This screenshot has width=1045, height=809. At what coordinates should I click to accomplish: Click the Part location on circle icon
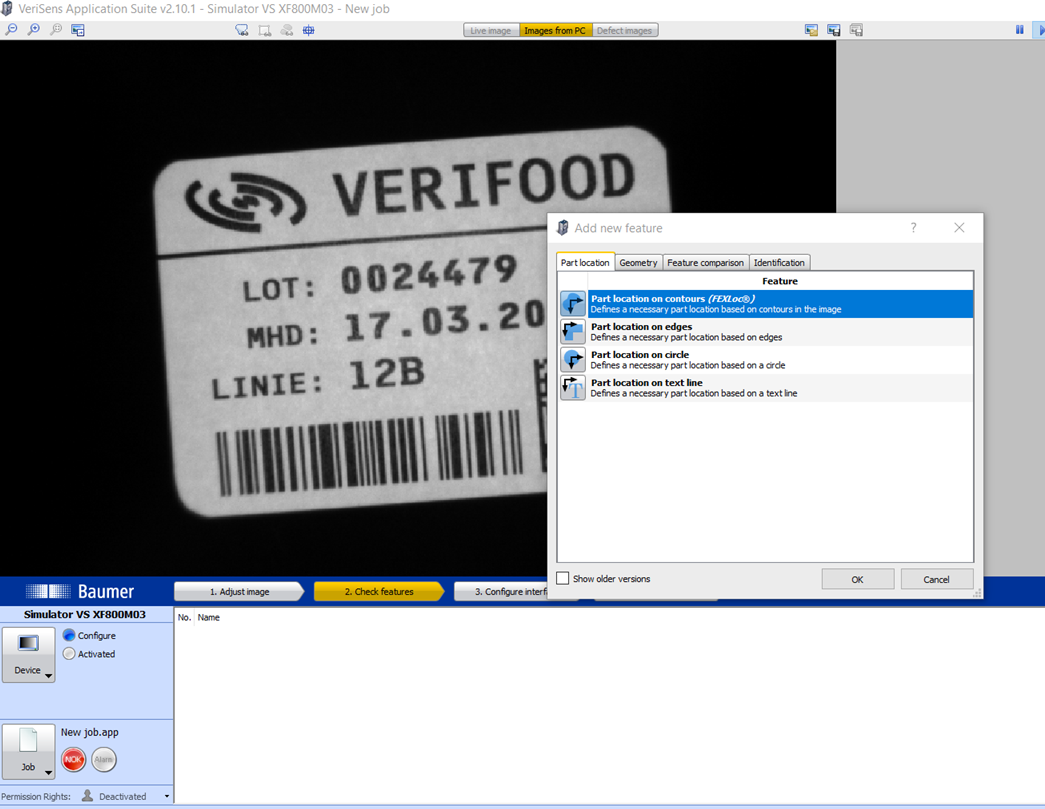point(572,360)
